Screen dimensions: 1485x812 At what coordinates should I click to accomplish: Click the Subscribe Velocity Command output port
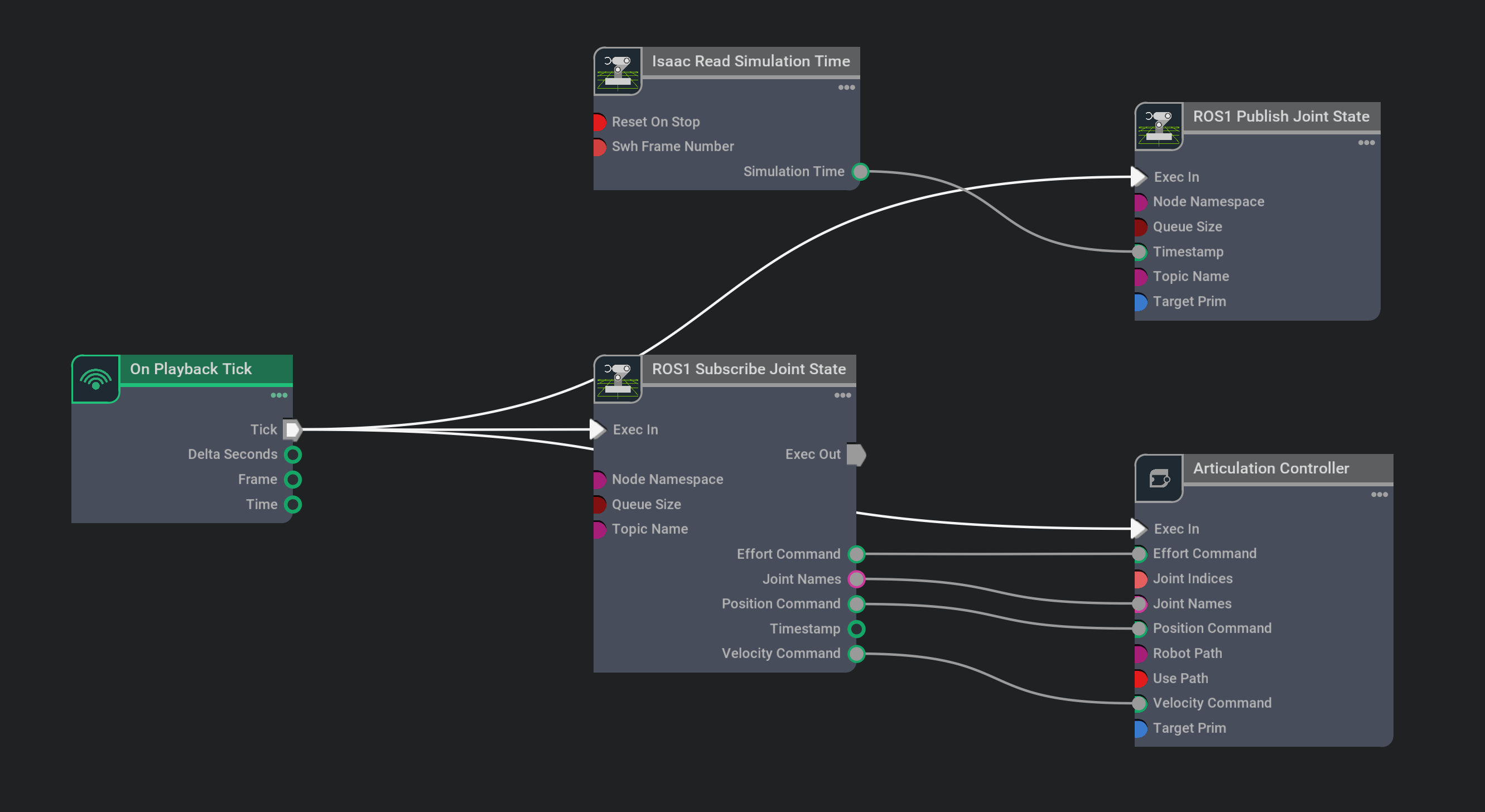857,654
